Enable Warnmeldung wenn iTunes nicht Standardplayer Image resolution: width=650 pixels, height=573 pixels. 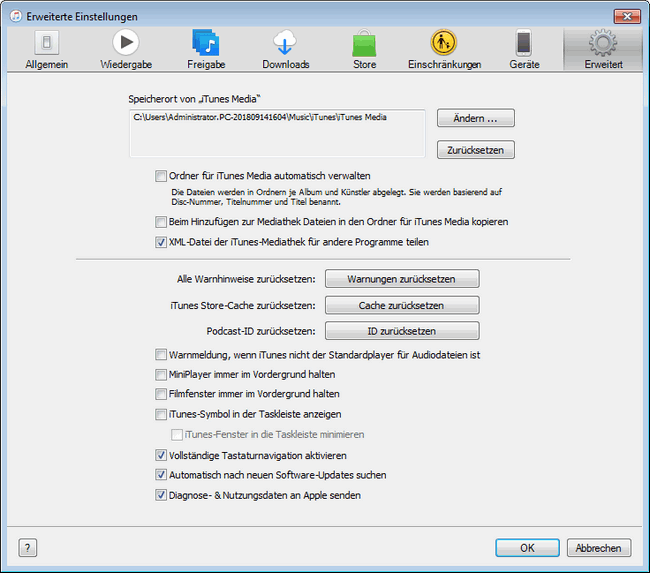pos(161,355)
